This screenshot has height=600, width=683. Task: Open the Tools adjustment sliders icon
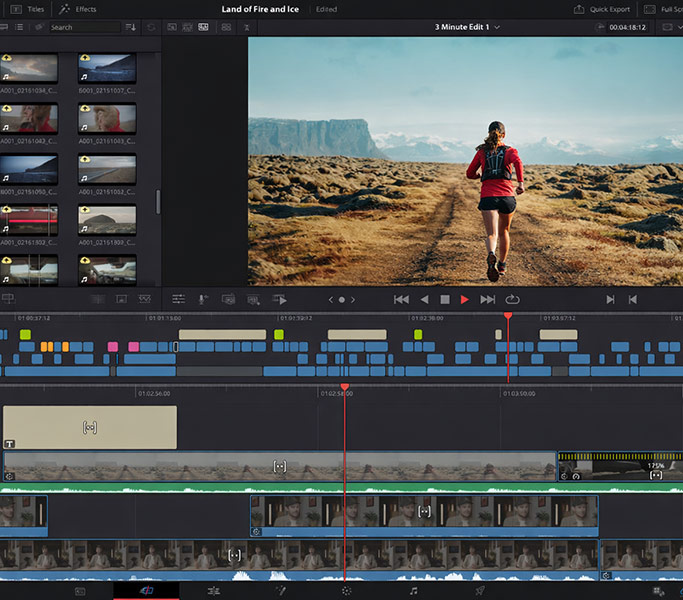[179, 299]
